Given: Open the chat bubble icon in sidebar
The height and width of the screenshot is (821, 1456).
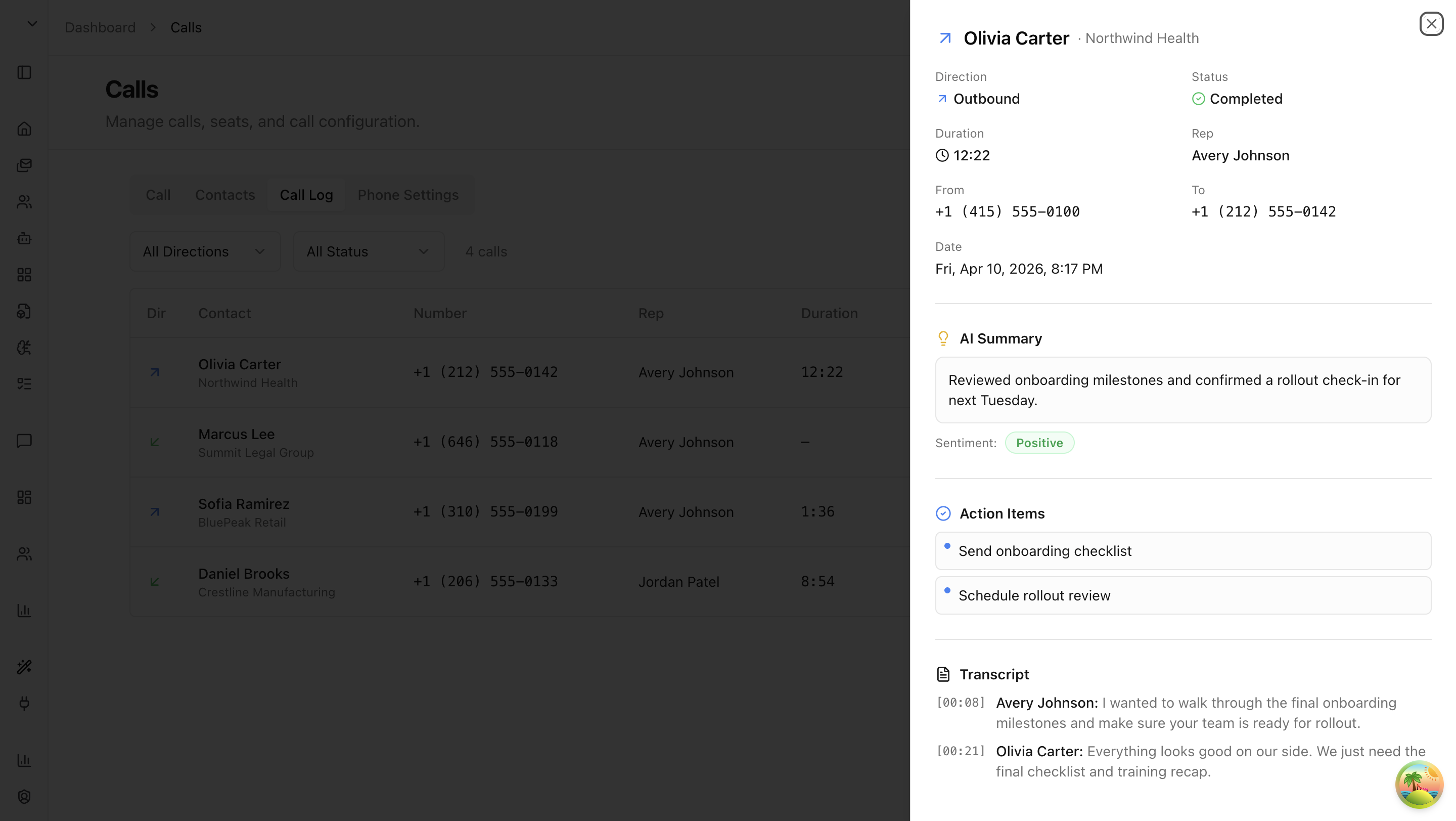Looking at the screenshot, I should click(24, 441).
